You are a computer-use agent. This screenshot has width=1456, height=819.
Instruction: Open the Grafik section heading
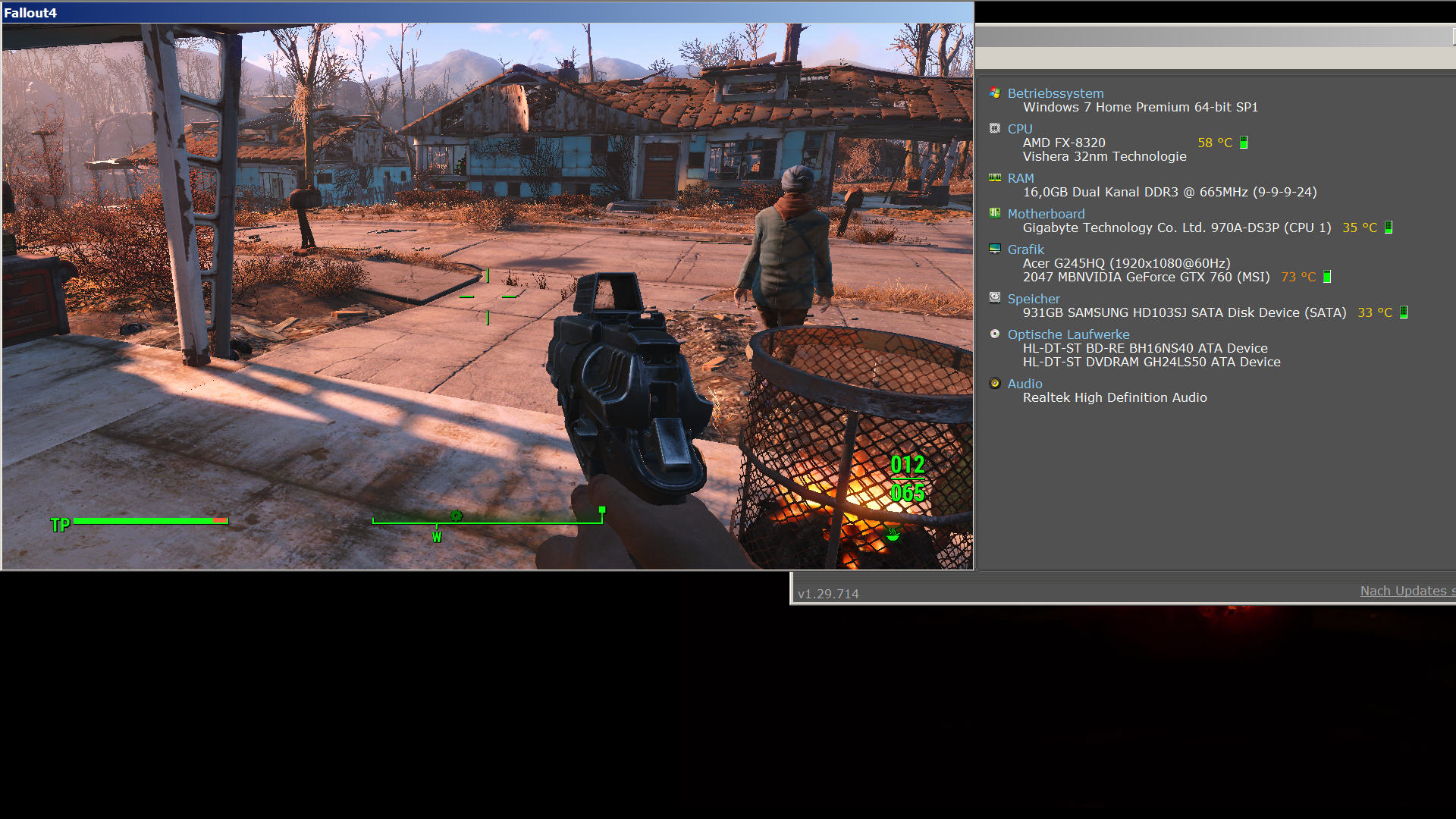coord(1025,249)
